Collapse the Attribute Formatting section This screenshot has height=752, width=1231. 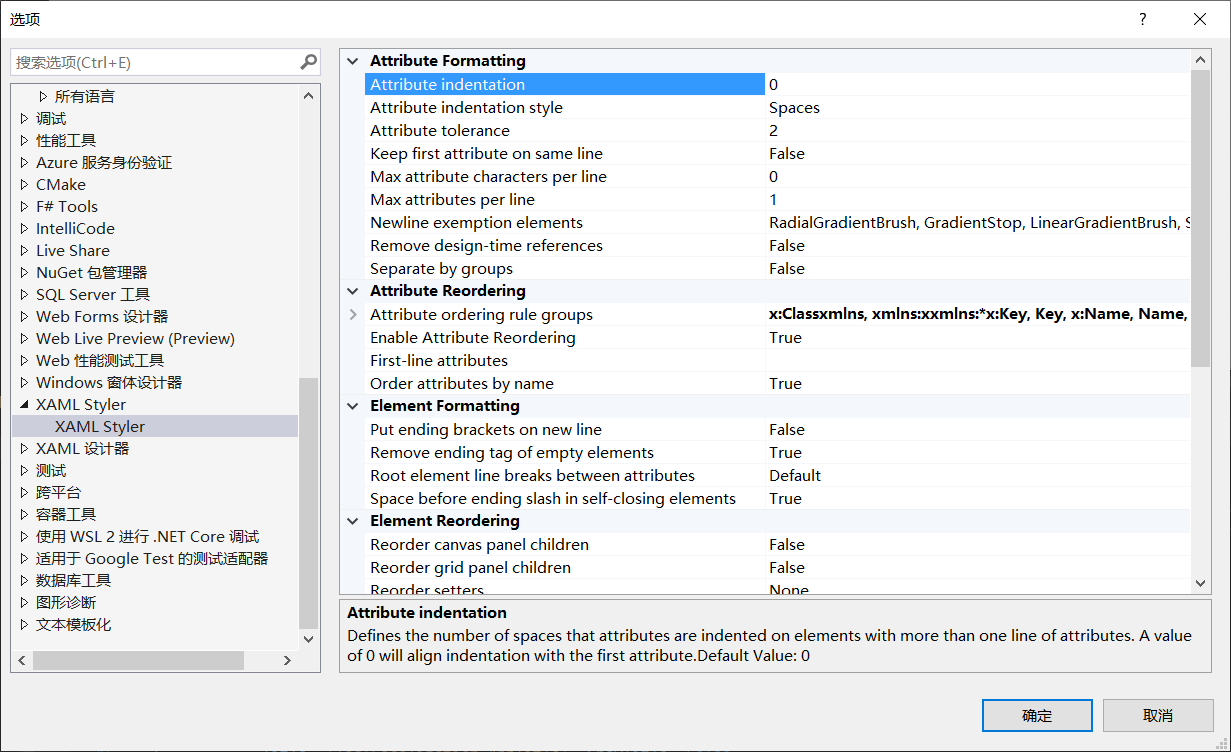click(x=352, y=61)
